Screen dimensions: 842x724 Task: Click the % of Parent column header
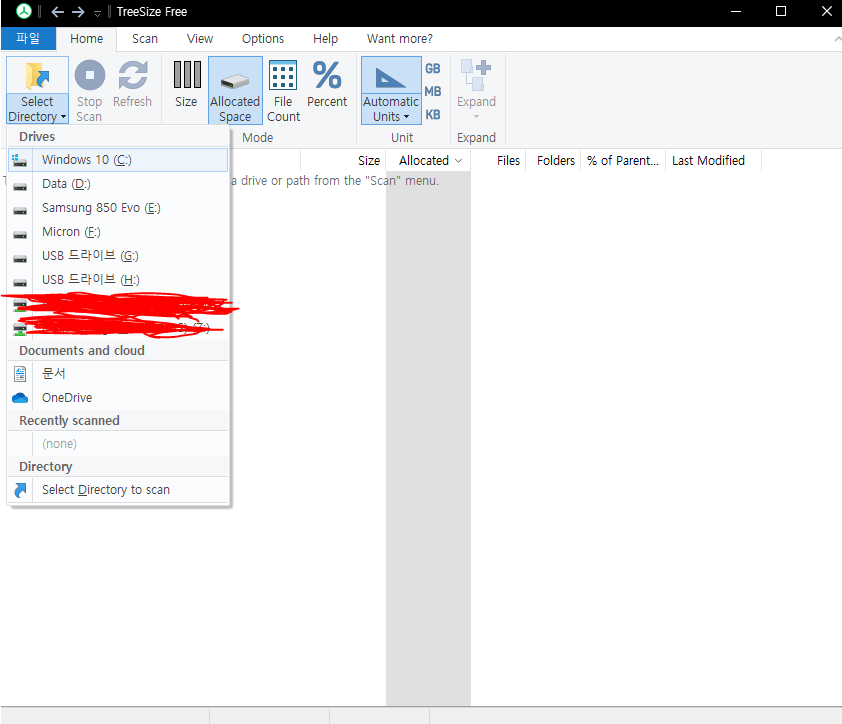(x=623, y=161)
